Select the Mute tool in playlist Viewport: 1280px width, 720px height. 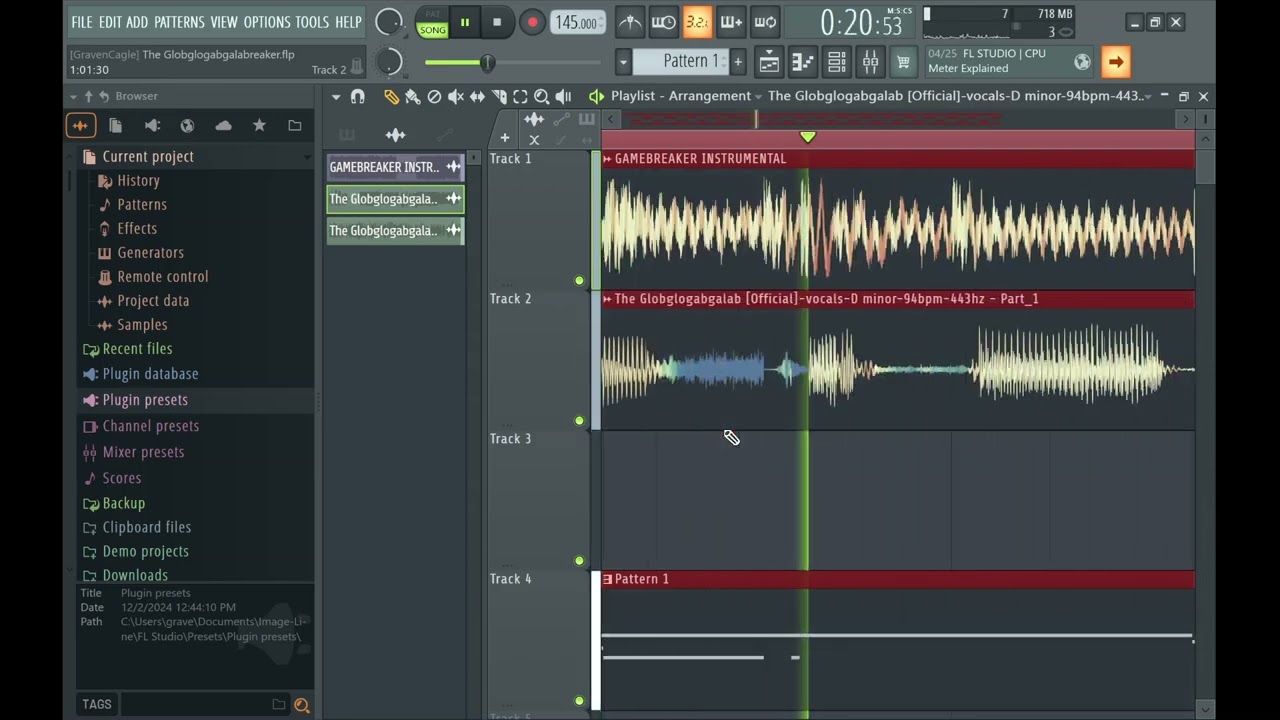pos(455,97)
